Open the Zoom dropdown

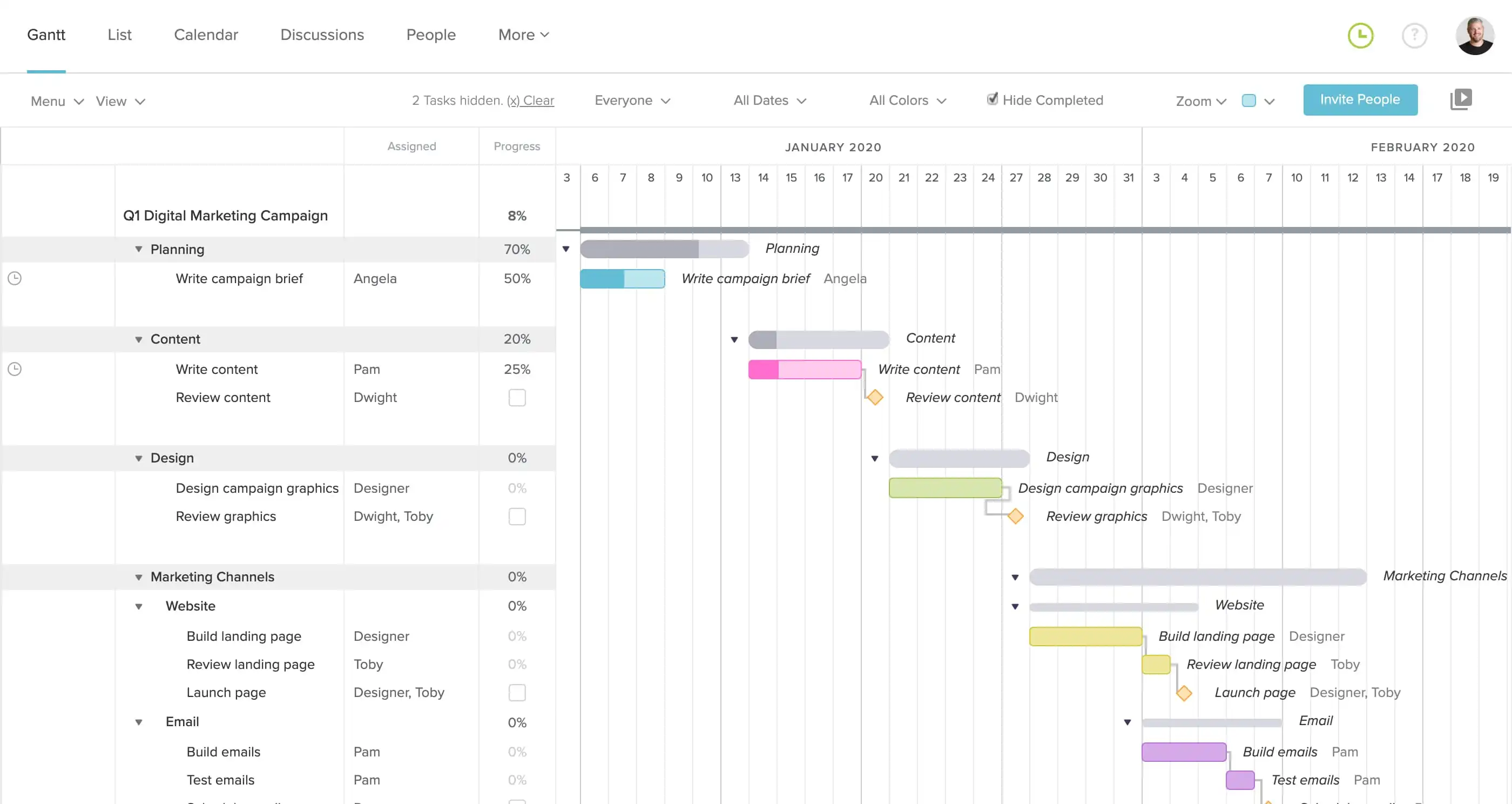point(1200,100)
